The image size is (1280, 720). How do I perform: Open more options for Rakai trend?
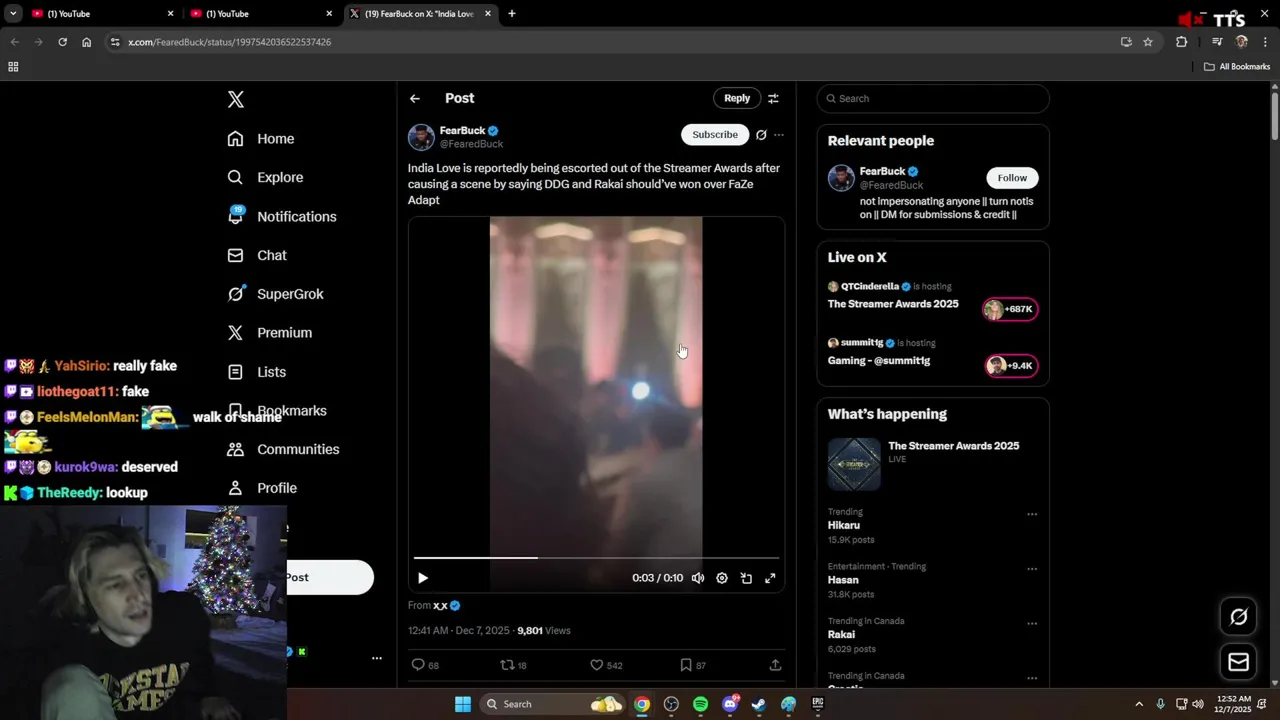pyautogui.click(x=1032, y=624)
